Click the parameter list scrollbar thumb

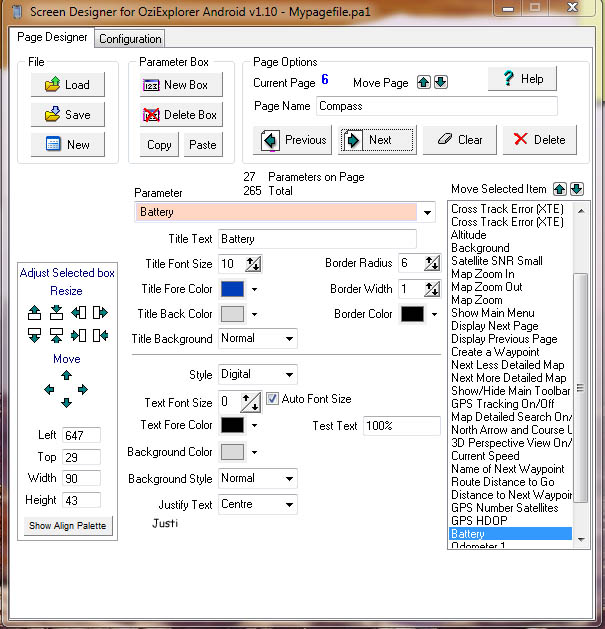tap(581, 388)
